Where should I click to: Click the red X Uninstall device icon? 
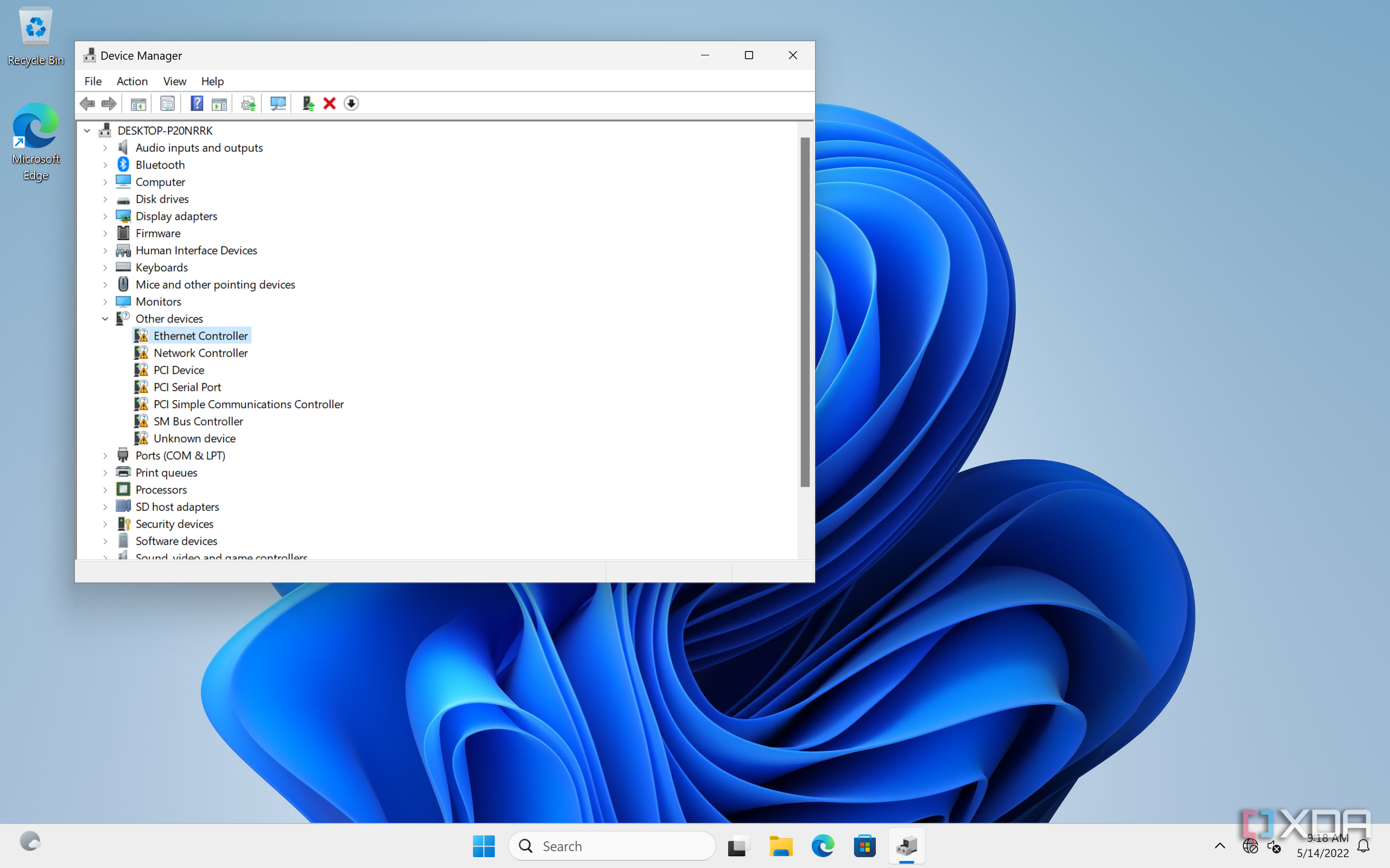tap(330, 103)
